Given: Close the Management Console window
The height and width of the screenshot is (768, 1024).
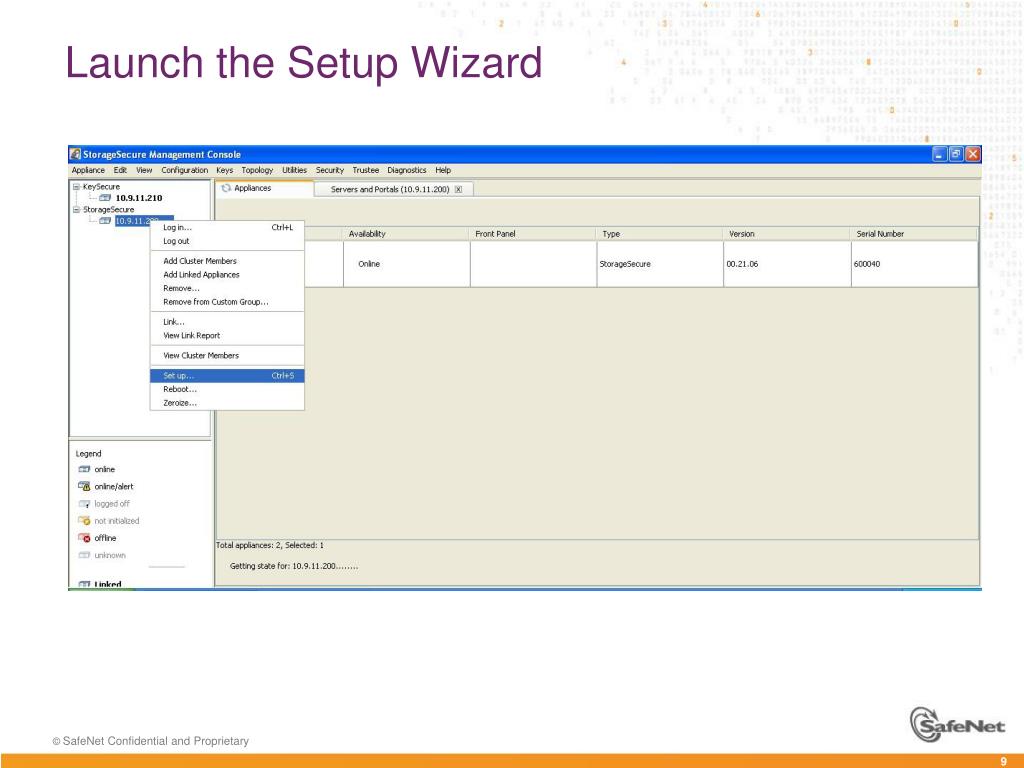Looking at the screenshot, I should 973,154.
